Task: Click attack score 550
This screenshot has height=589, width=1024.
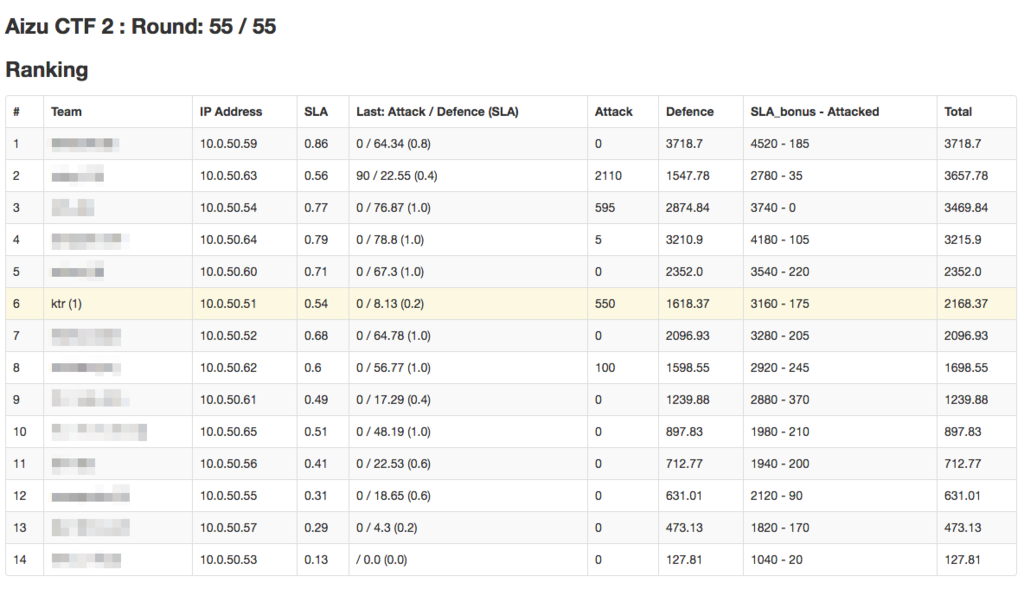Action: coord(605,304)
